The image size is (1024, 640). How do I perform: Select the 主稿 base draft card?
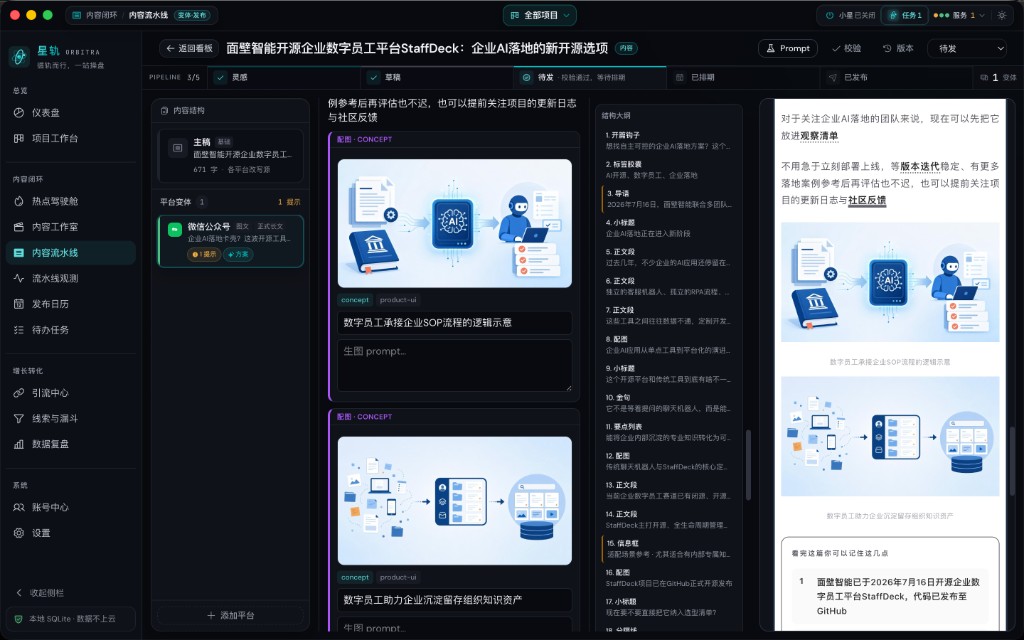pyautogui.click(x=231, y=155)
